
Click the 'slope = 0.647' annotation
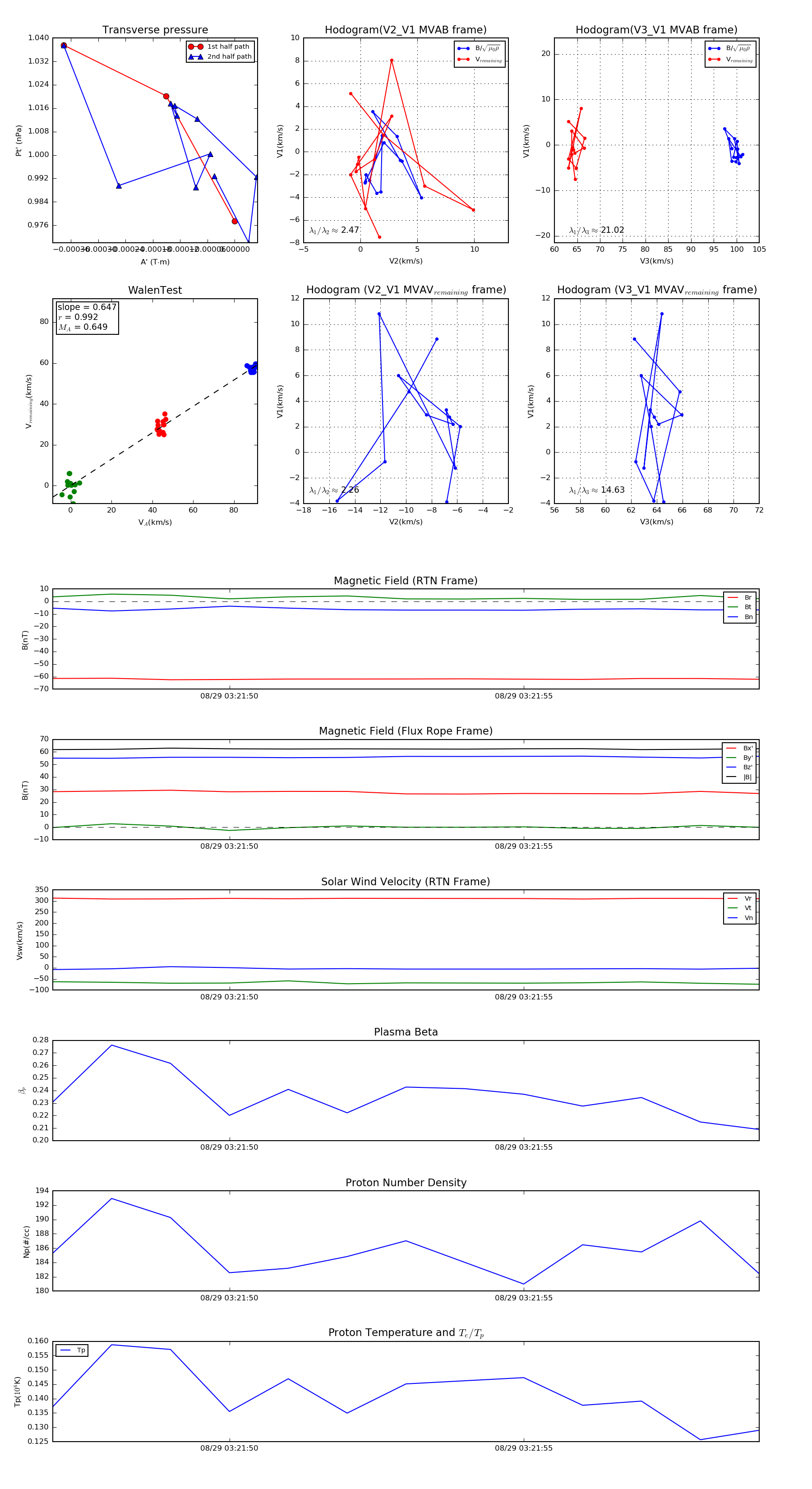point(87,307)
